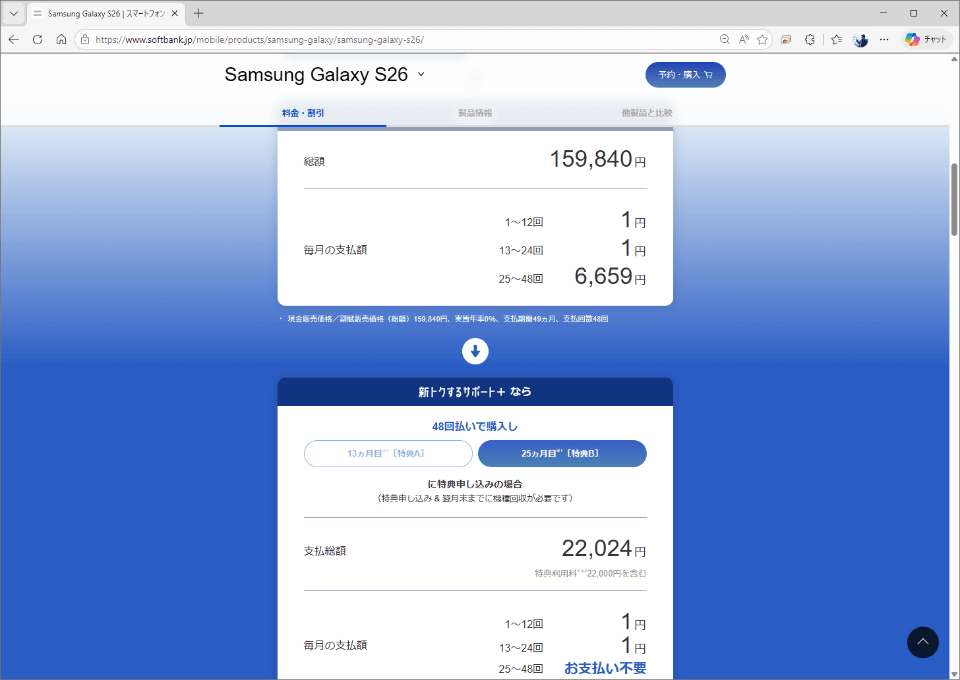The image size is (960, 680).
Task: Click the vertical scrollbar thumb
Action: tap(954, 200)
